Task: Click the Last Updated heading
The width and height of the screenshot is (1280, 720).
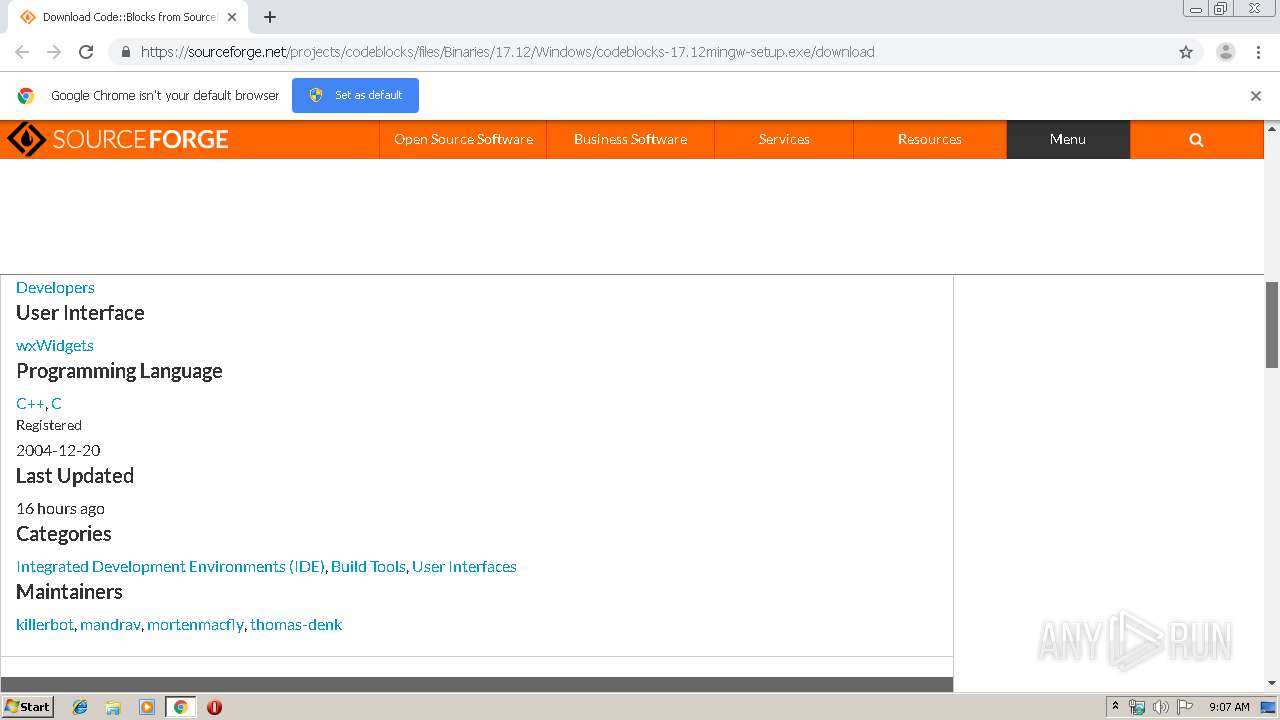Action: pos(75,476)
